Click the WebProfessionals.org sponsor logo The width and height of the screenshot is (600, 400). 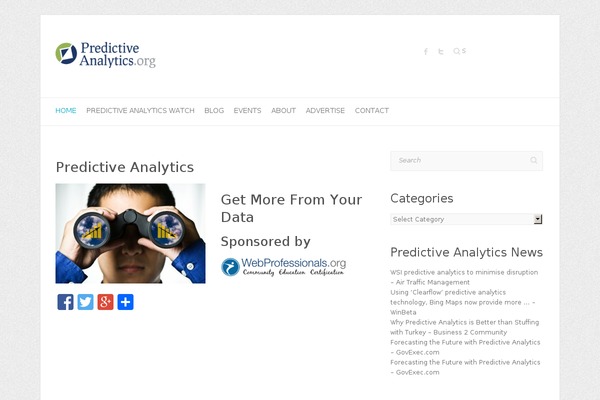tap(284, 267)
